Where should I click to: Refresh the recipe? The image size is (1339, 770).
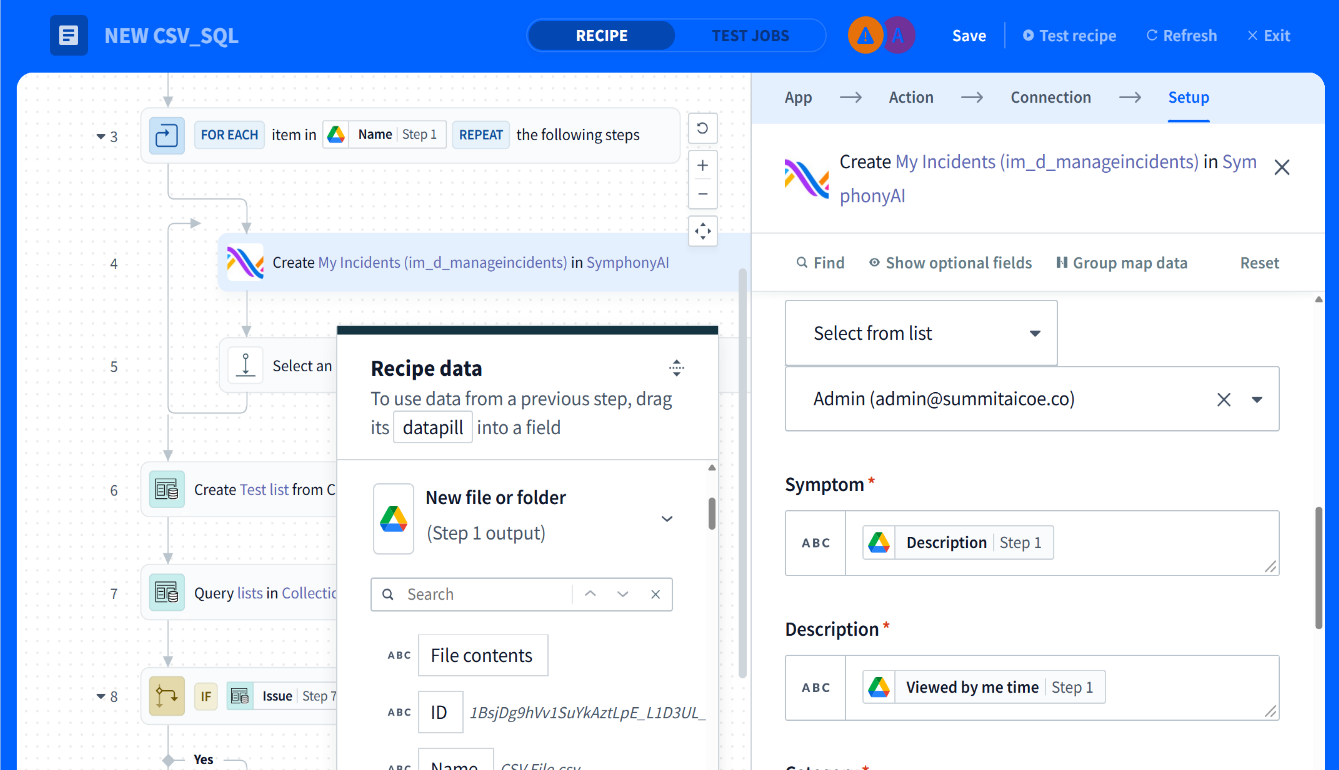point(1181,36)
